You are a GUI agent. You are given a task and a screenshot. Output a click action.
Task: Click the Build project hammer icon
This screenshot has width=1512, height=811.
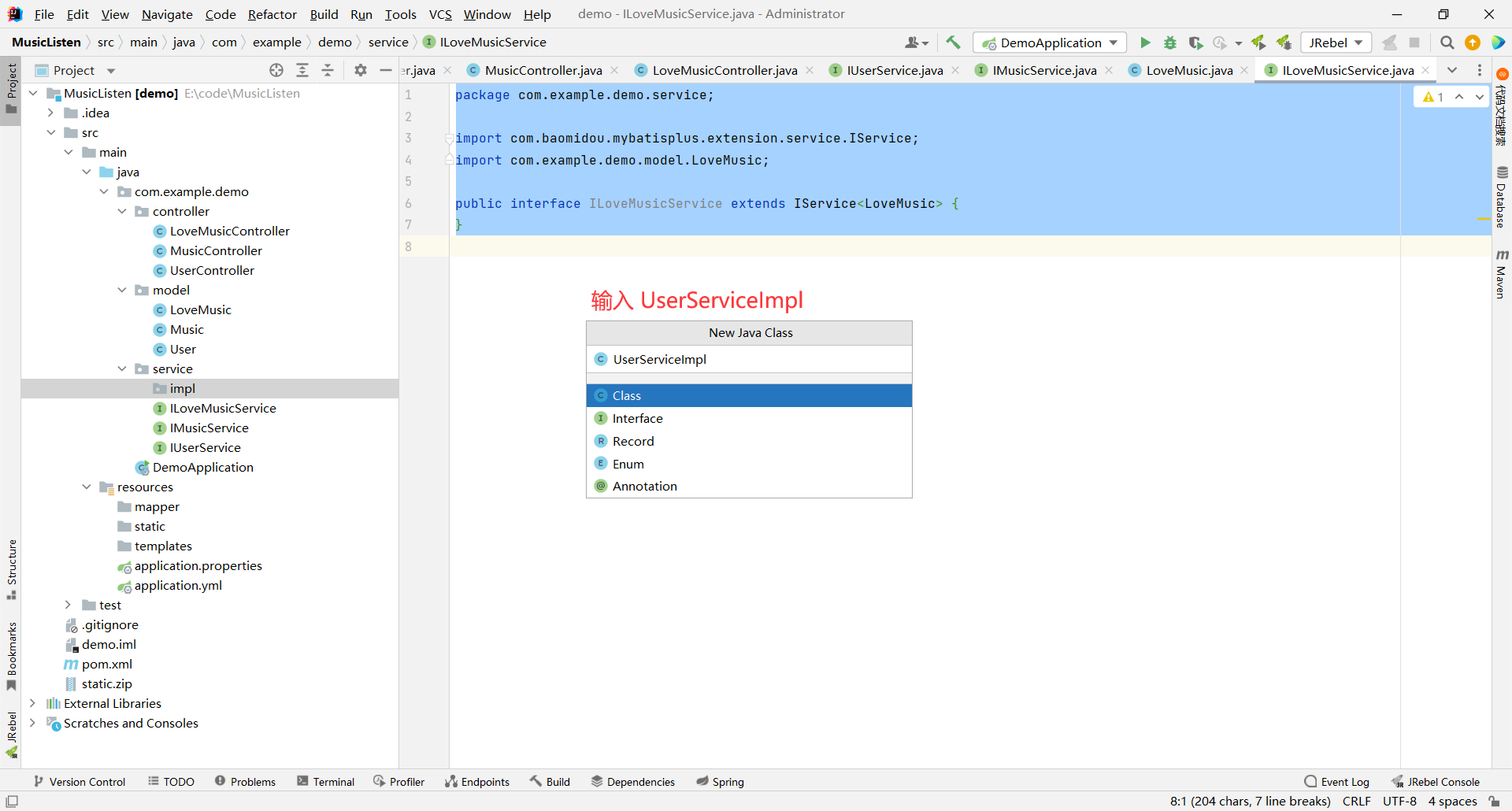953,43
